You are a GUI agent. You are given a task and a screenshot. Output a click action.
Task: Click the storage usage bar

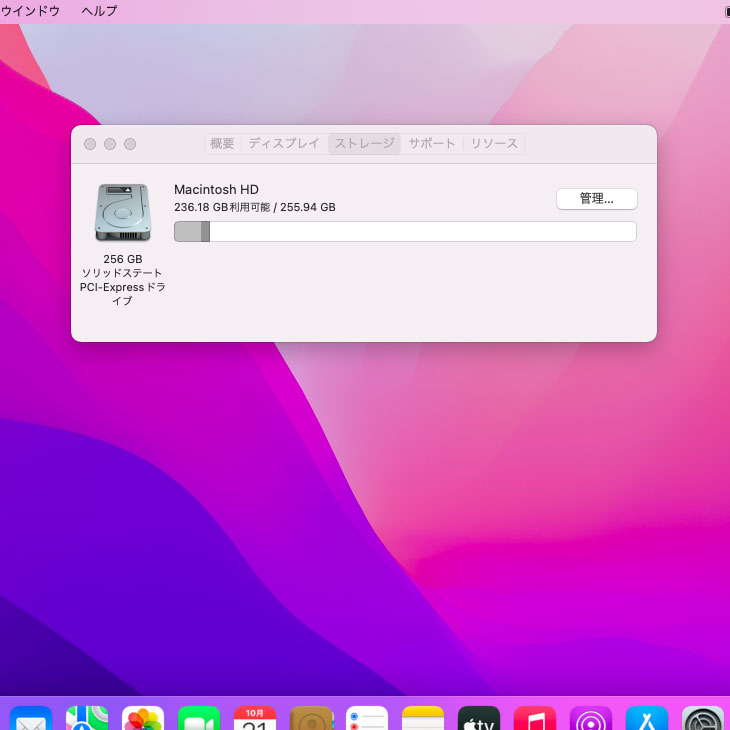click(x=405, y=231)
